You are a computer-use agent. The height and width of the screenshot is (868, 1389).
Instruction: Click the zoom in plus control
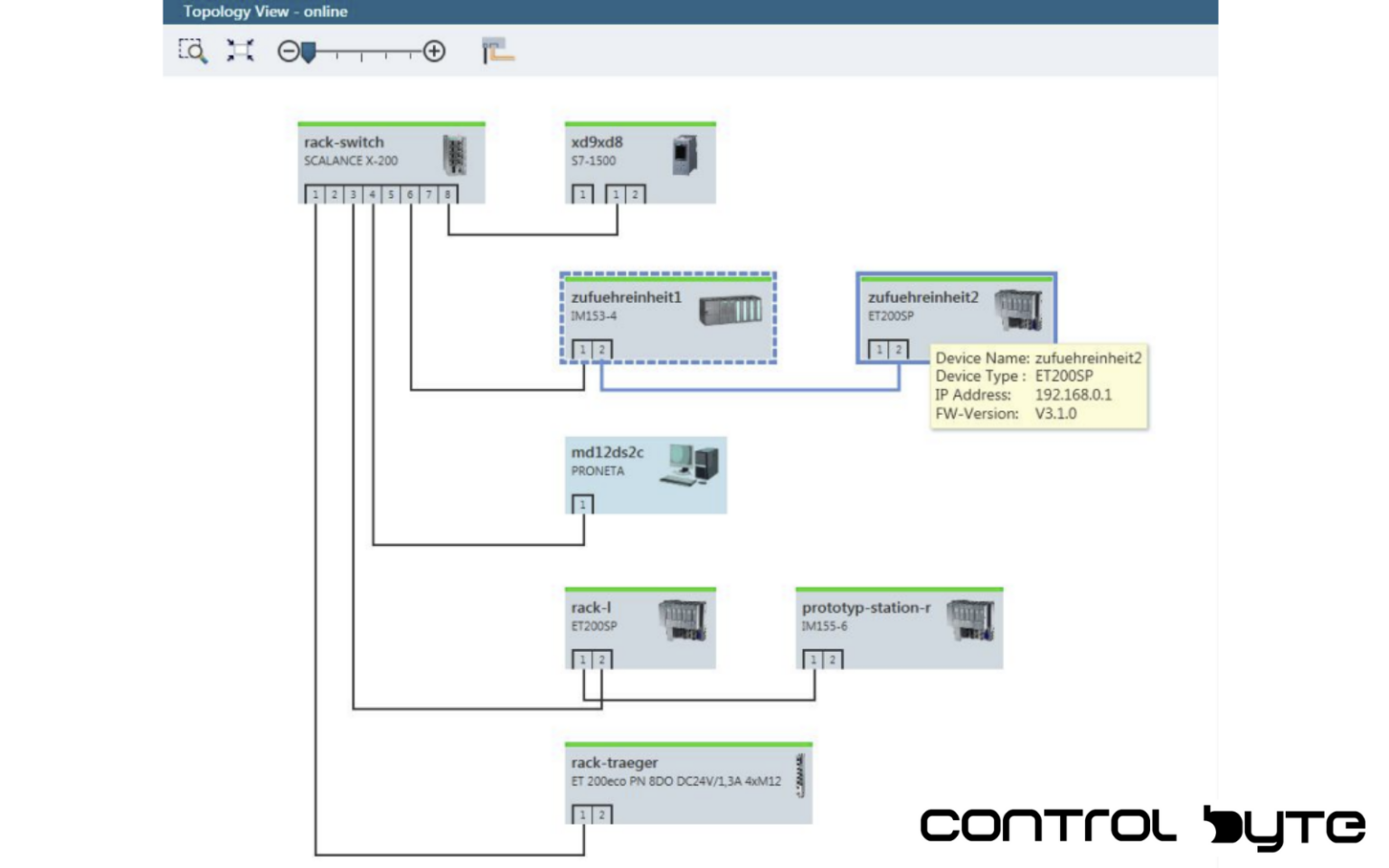coord(434,52)
